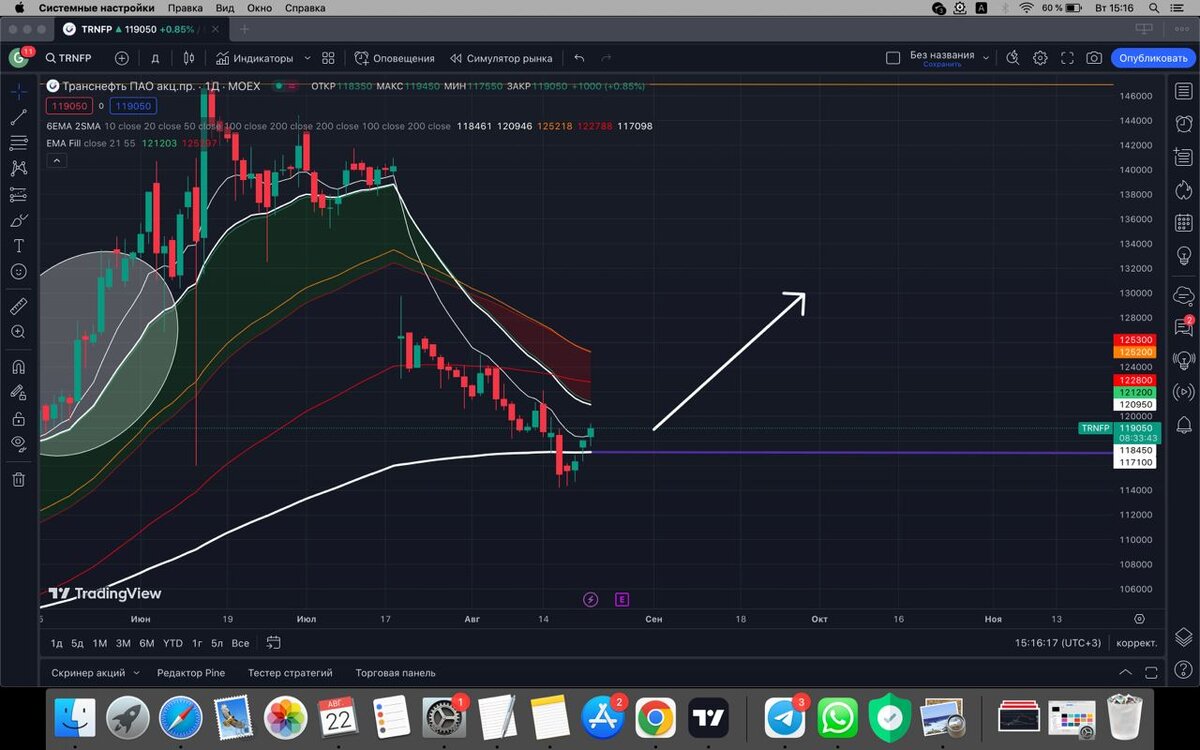This screenshot has height=750, width=1200.
Task: Click the red sell price box 119050
Action: tap(71, 106)
